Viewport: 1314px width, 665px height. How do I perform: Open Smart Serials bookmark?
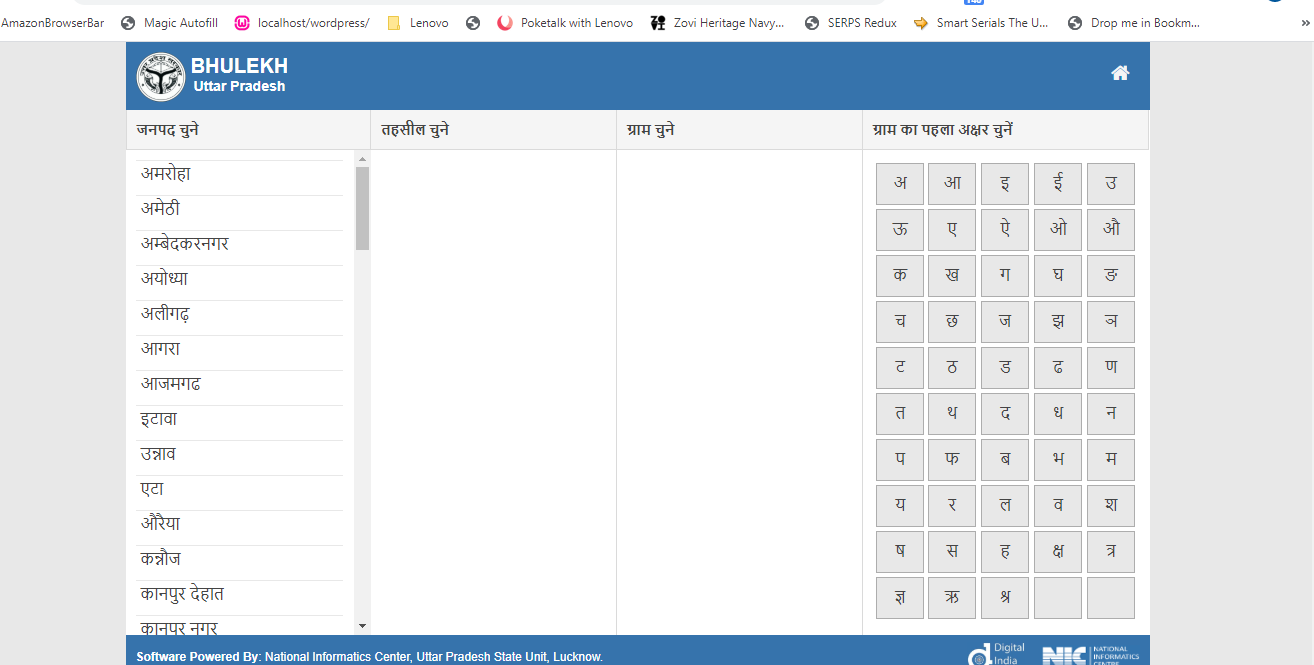pyautogui.click(x=981, y=23)
